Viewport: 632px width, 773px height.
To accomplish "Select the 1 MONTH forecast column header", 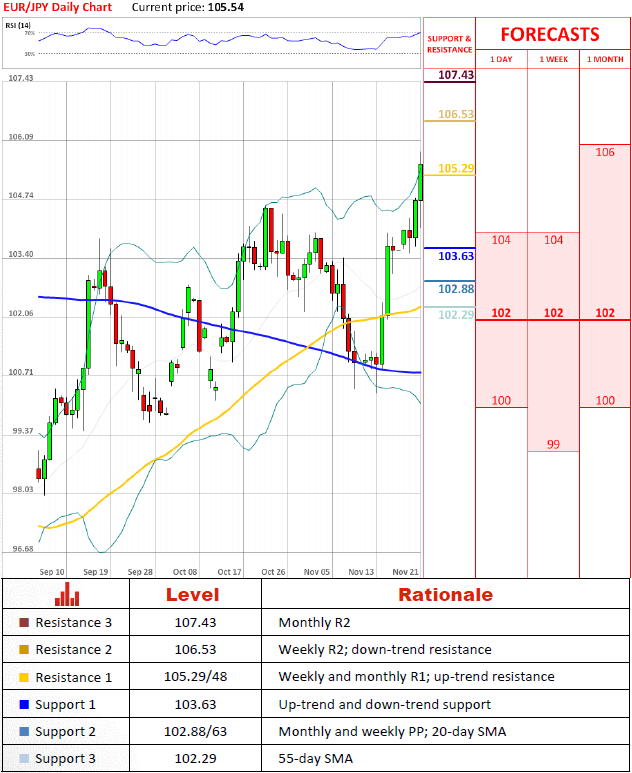I will click(605, 59).
